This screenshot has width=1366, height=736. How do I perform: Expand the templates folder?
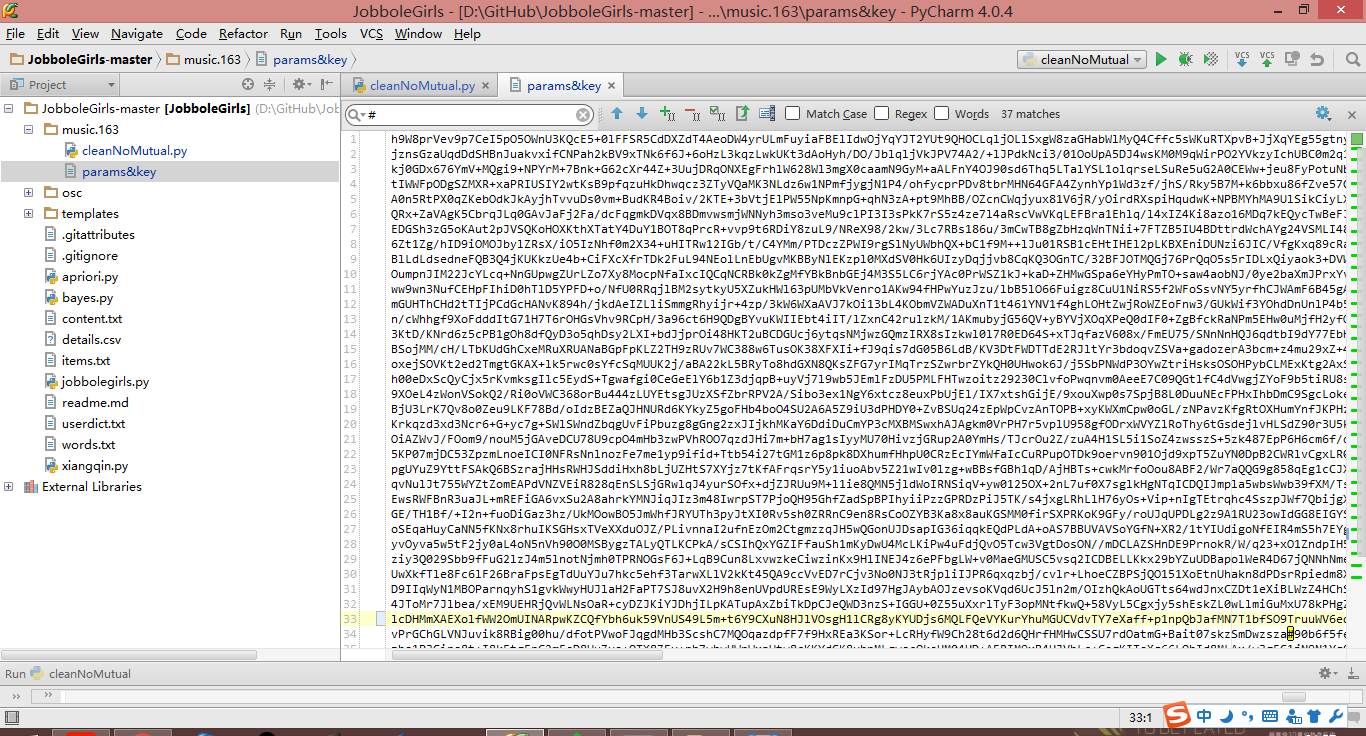coord(30,213)
